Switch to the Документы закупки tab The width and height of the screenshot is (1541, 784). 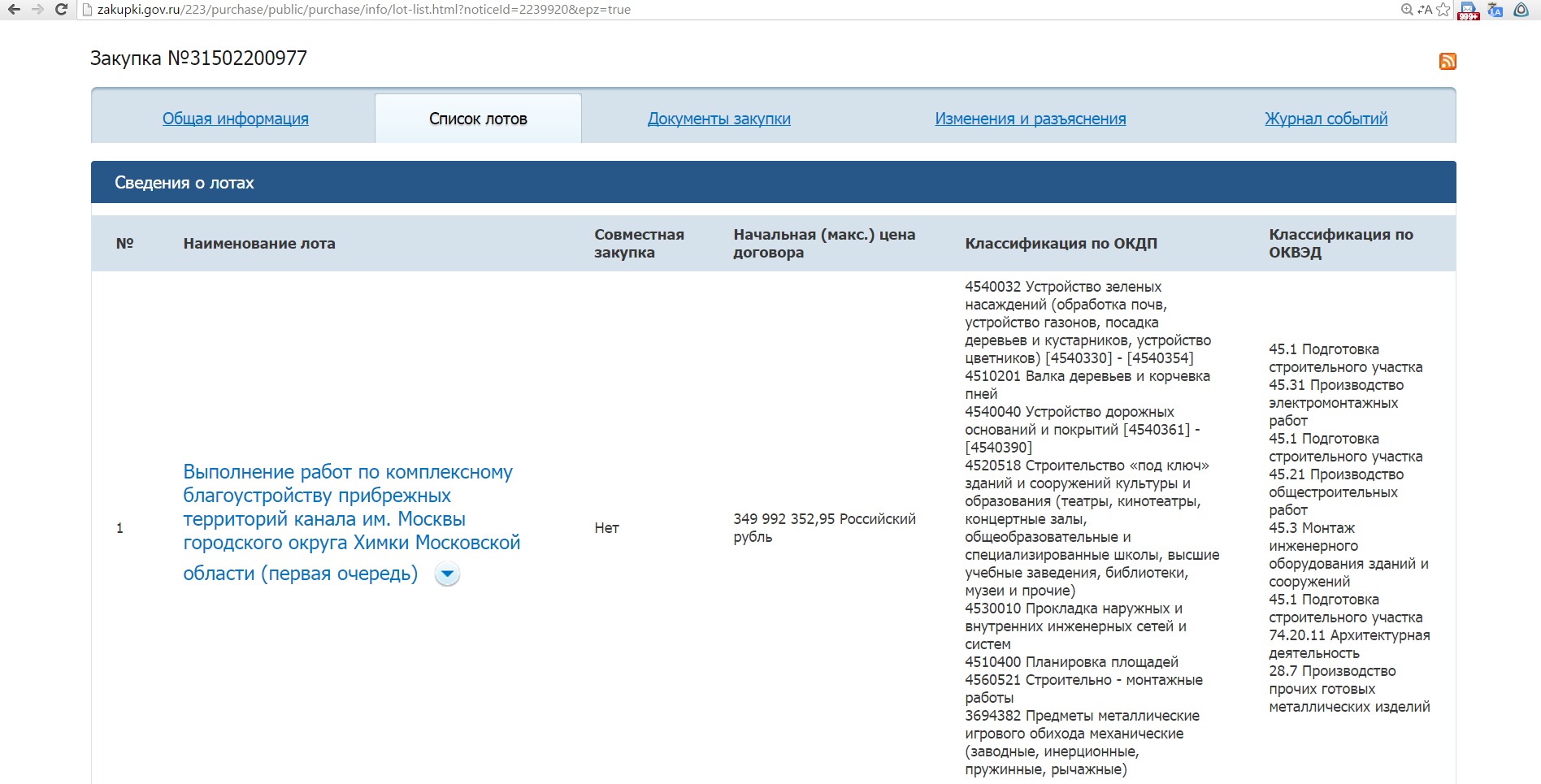pyautogui.click(x=718, y=119)
